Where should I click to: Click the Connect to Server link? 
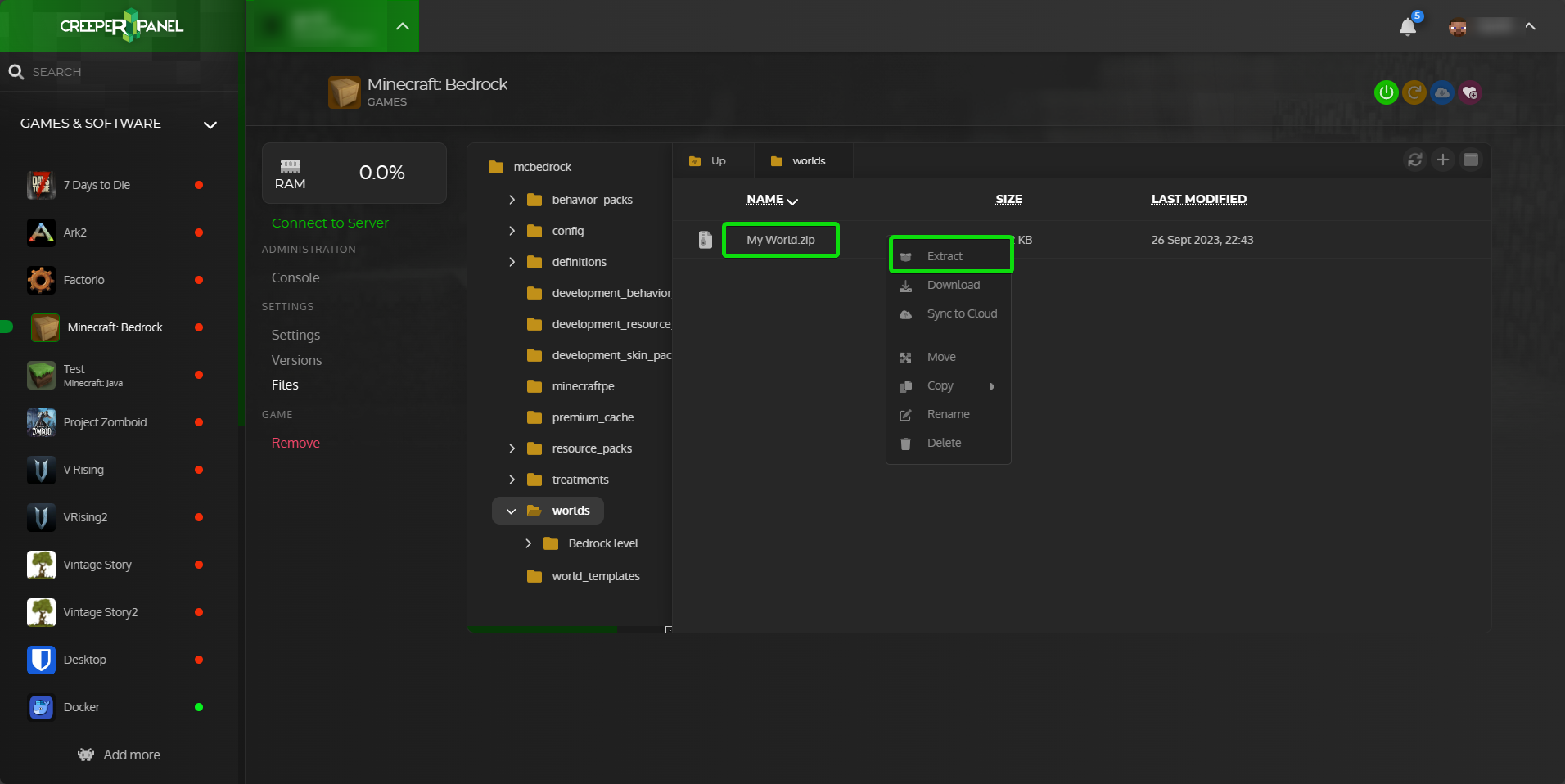coord(330,223)
